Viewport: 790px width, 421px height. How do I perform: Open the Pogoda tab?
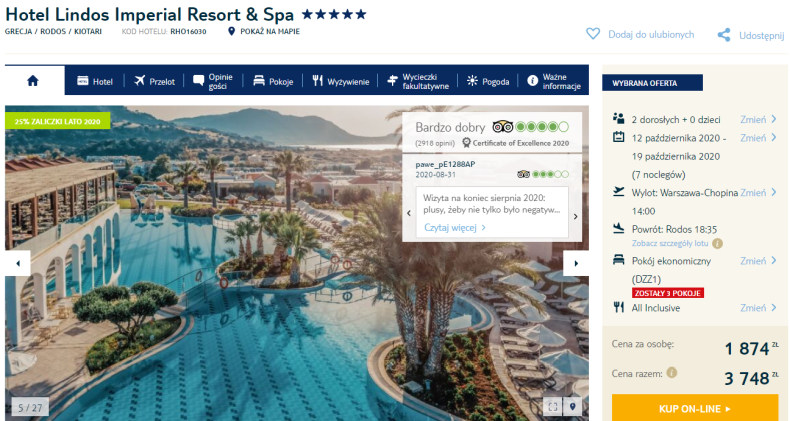[488, 81]
